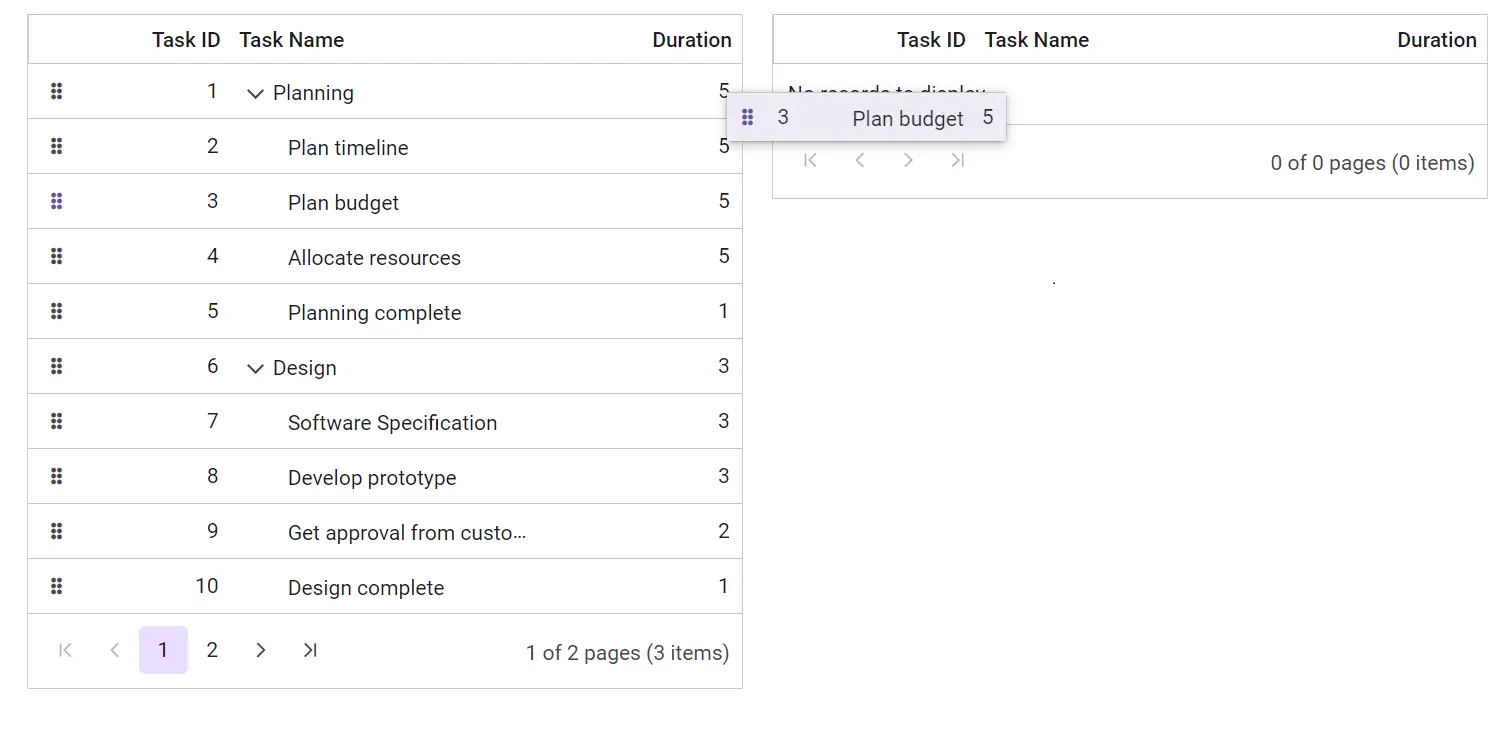Select page 1 in left pager

click(163, 650)
